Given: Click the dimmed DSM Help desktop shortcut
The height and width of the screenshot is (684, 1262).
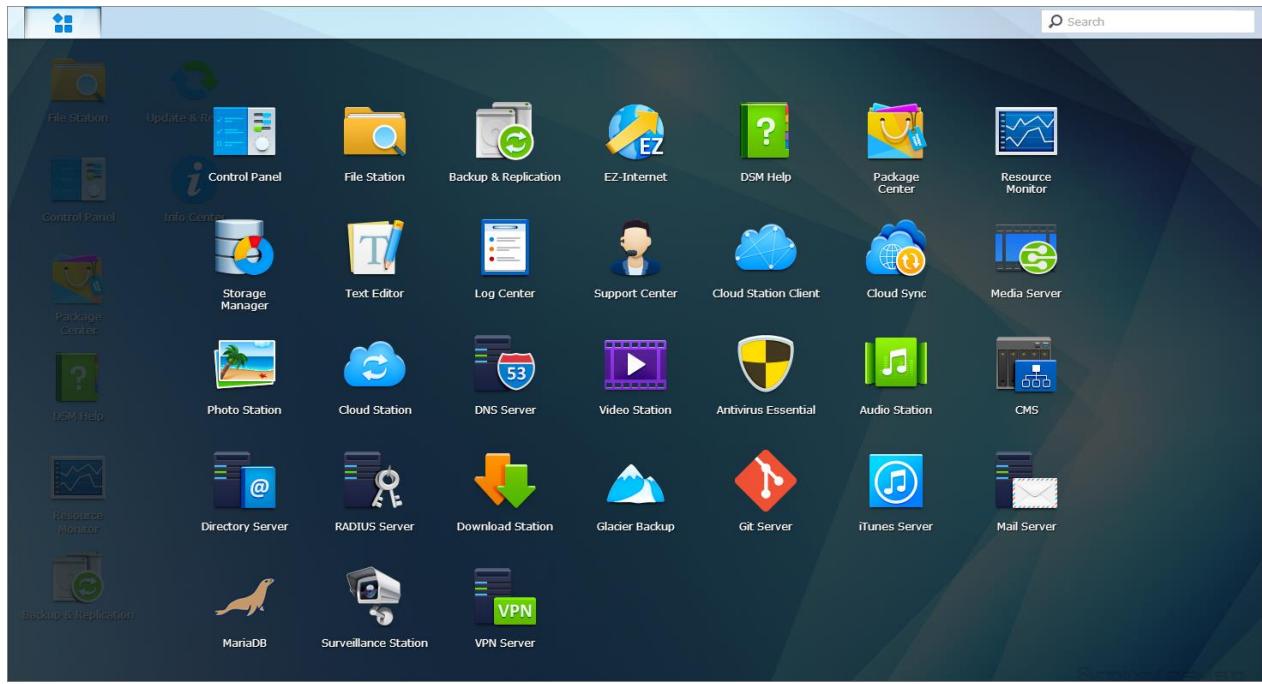Looking at the screenshot, I should (x=78, y=387).
